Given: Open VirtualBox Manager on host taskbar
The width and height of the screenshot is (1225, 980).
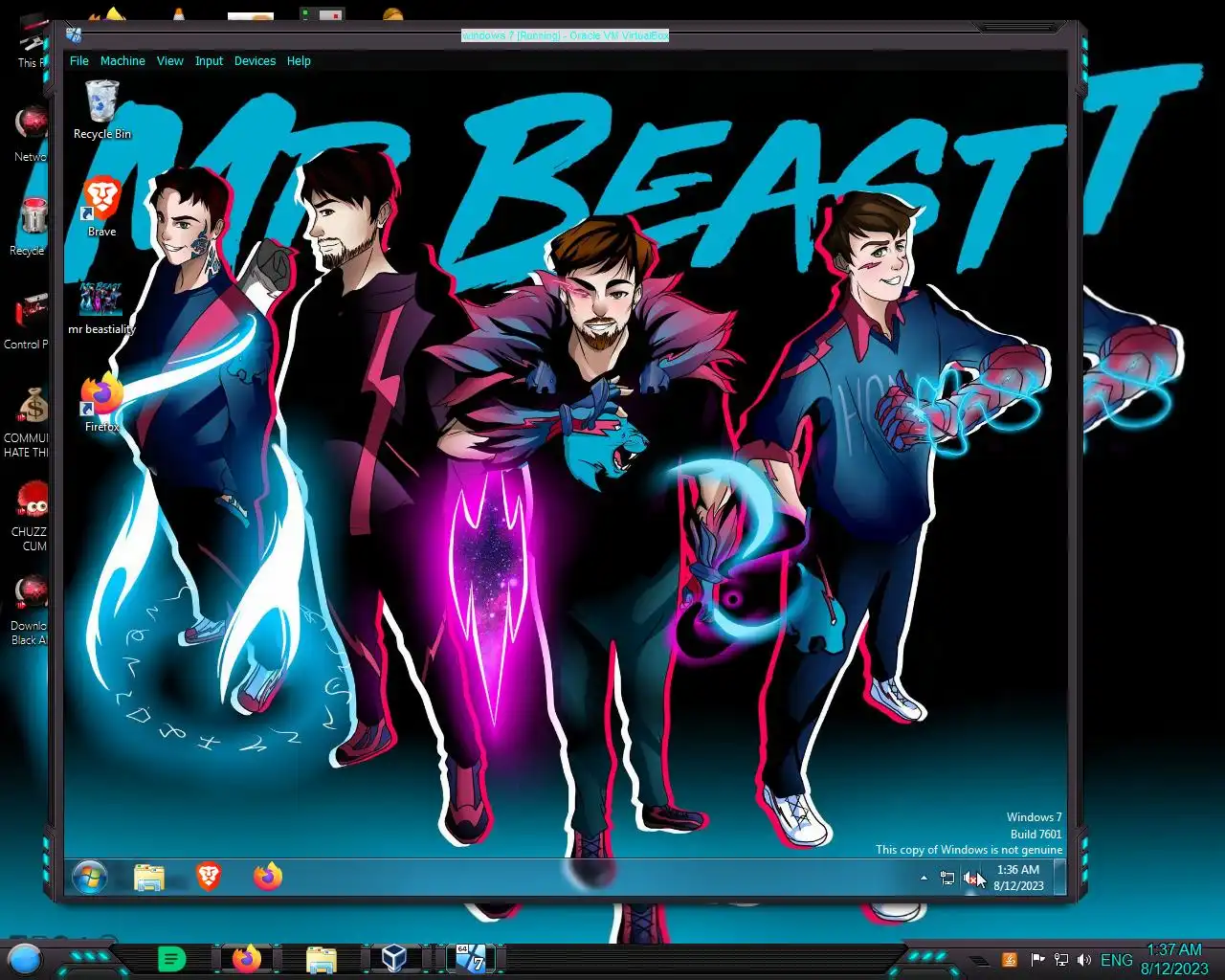Looking at the screenshot, I should 393,958.
